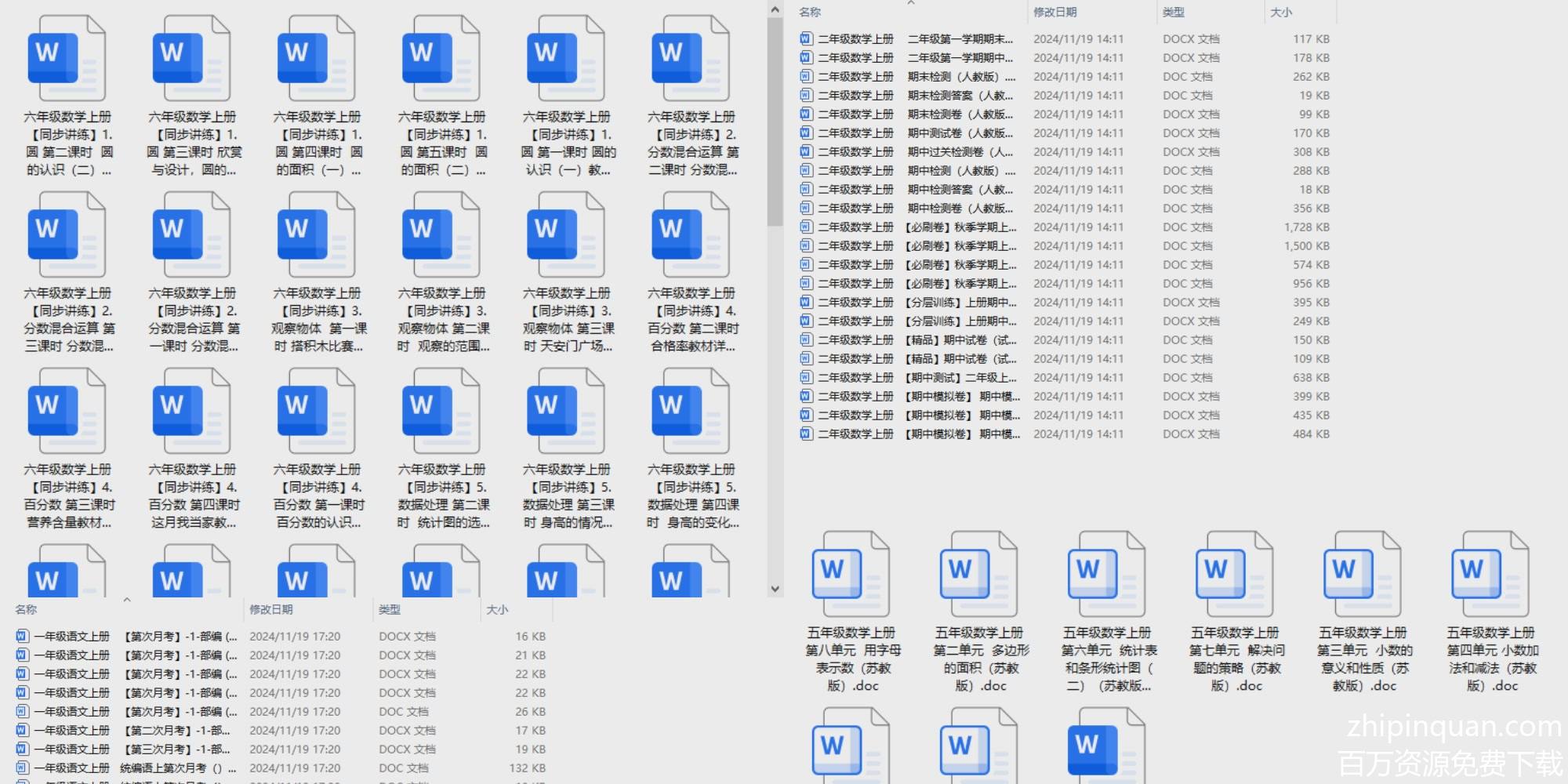The height and width of the screenshot is (784, 1568).
Task: Select the 百分数 第四课时 这月我当家 document
Action: click(x=191, y=412)
